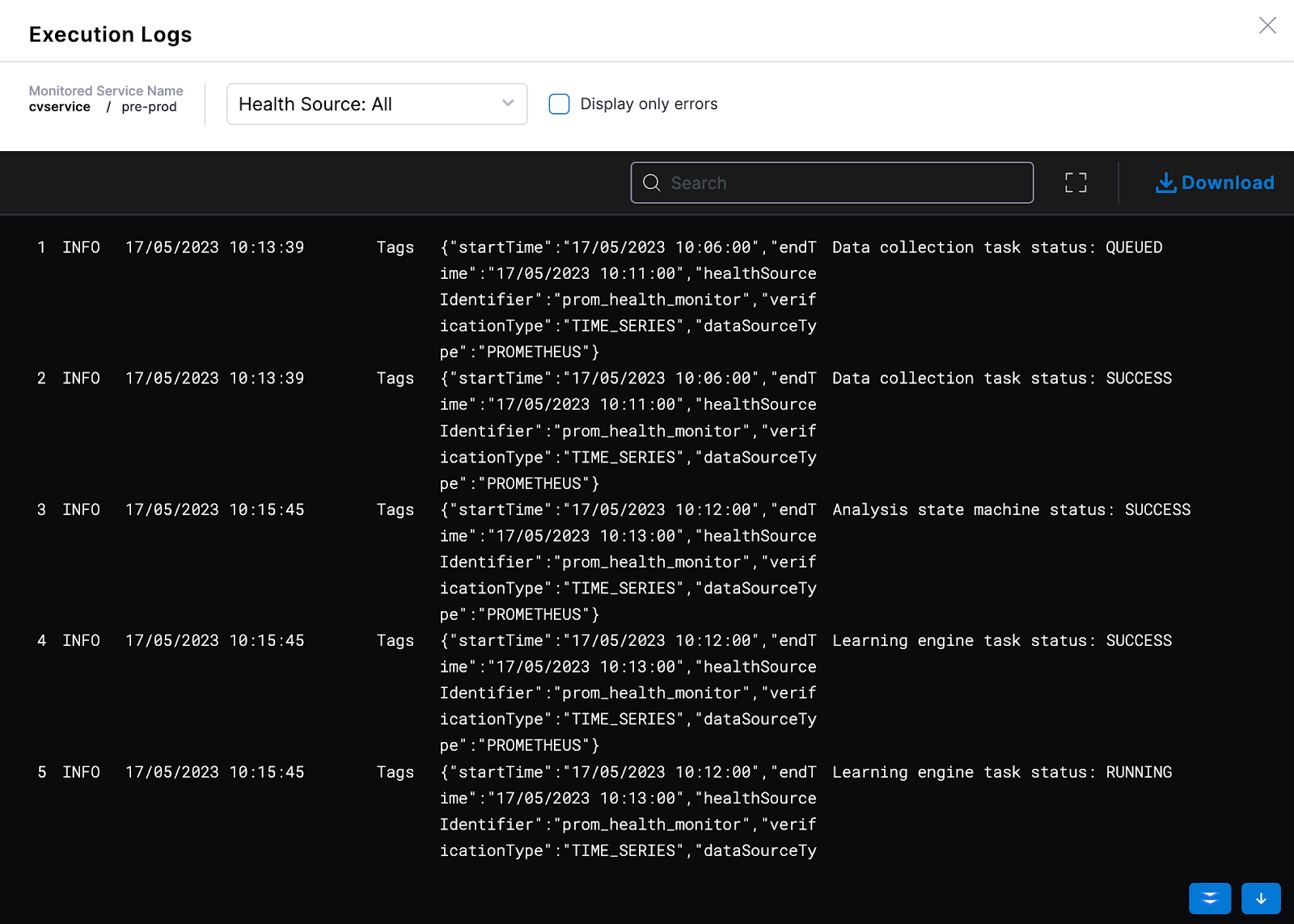Viewport: 1294px width, 924px height.
Task: Click the chevron on the Health Source selector
Action: coord(507,103)
